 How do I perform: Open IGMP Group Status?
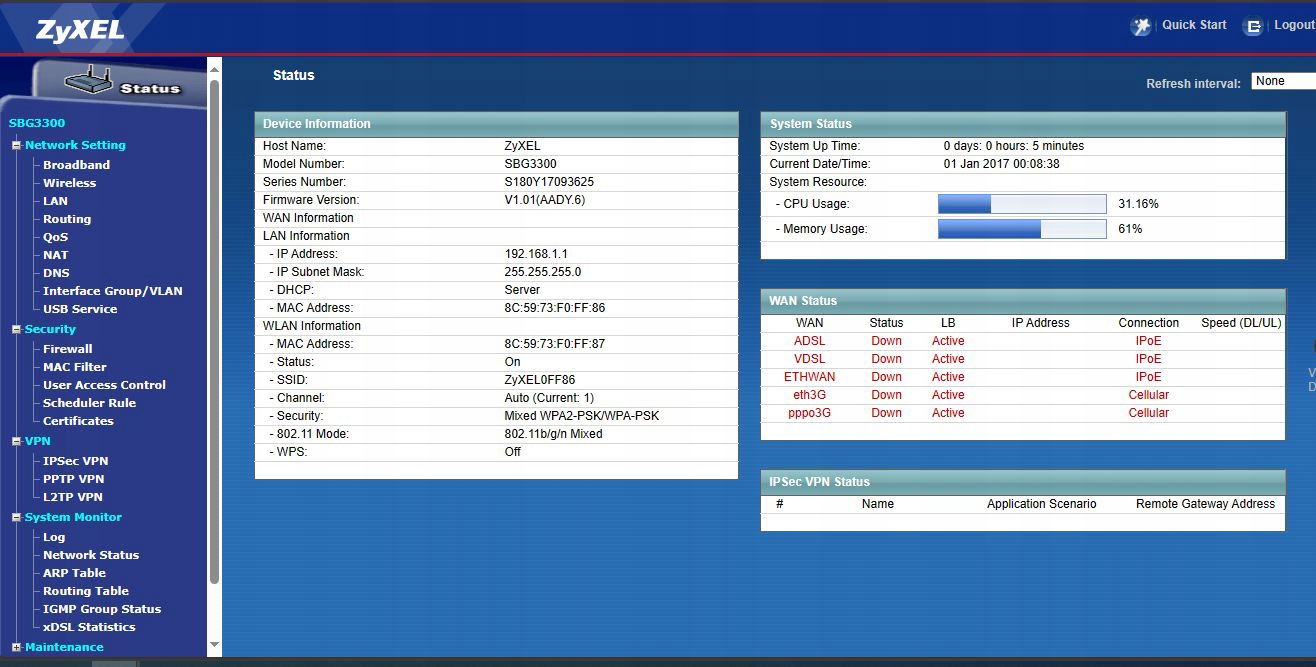point(102,609)
